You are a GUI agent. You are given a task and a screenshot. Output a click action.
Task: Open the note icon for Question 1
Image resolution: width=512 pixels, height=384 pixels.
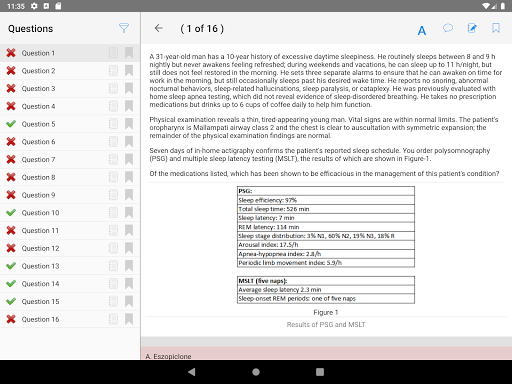113,53
